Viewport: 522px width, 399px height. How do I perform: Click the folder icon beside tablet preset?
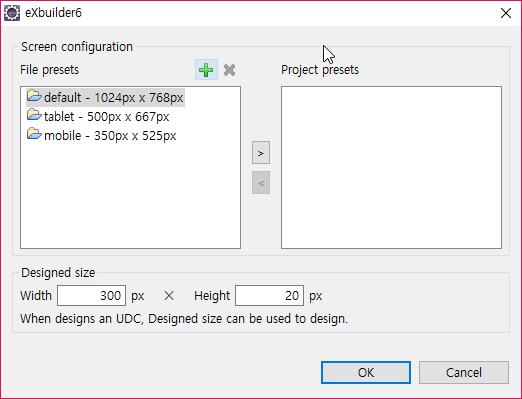pos(34,115)
